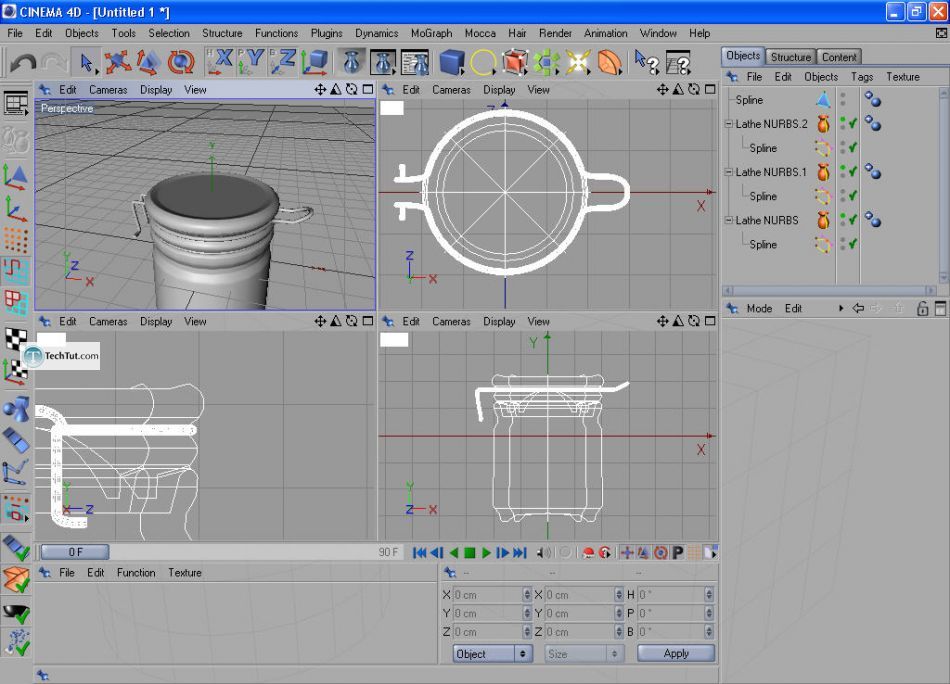Toggle the Y axis lock
This screenshot has width=950, height=684.
pos(251,62)
